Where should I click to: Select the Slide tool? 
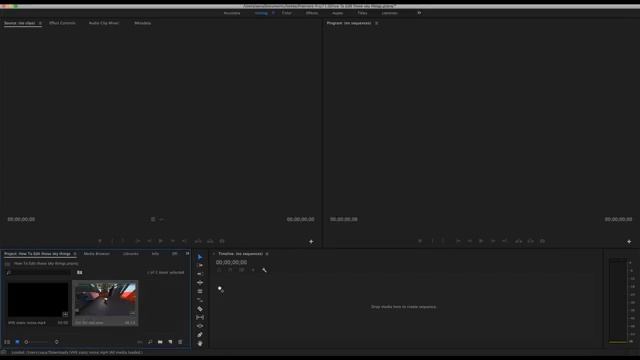tap(200, 326)
